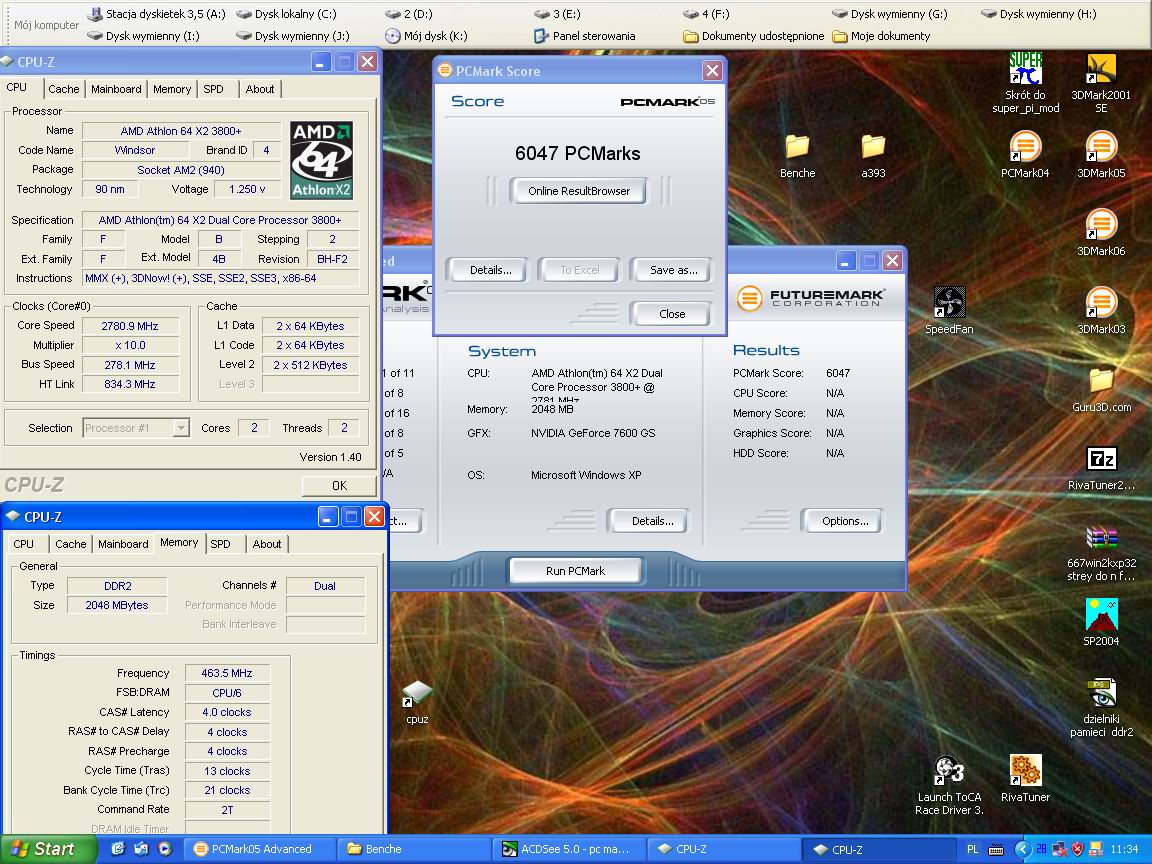
Task: Open About tab in lower CPU-Z window
Action: (x=267, y=544)
